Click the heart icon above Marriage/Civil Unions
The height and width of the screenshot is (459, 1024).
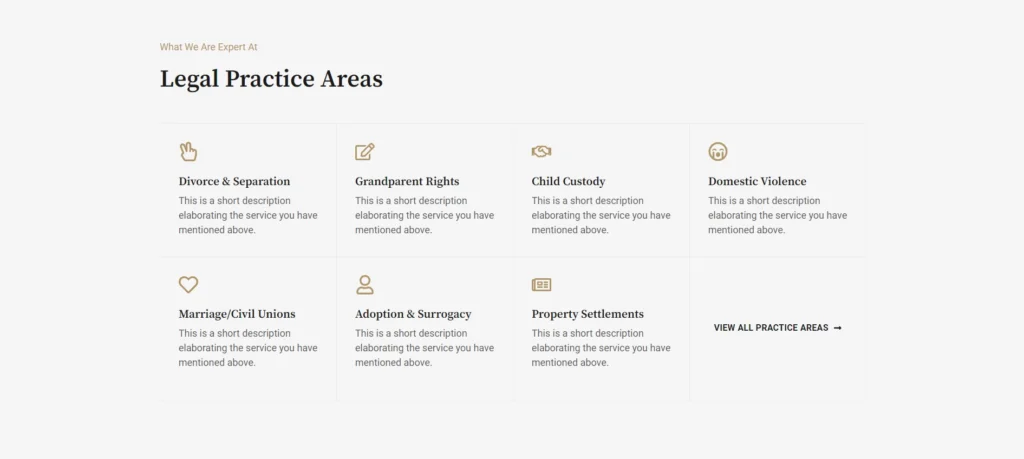click(x=188, y=285)
